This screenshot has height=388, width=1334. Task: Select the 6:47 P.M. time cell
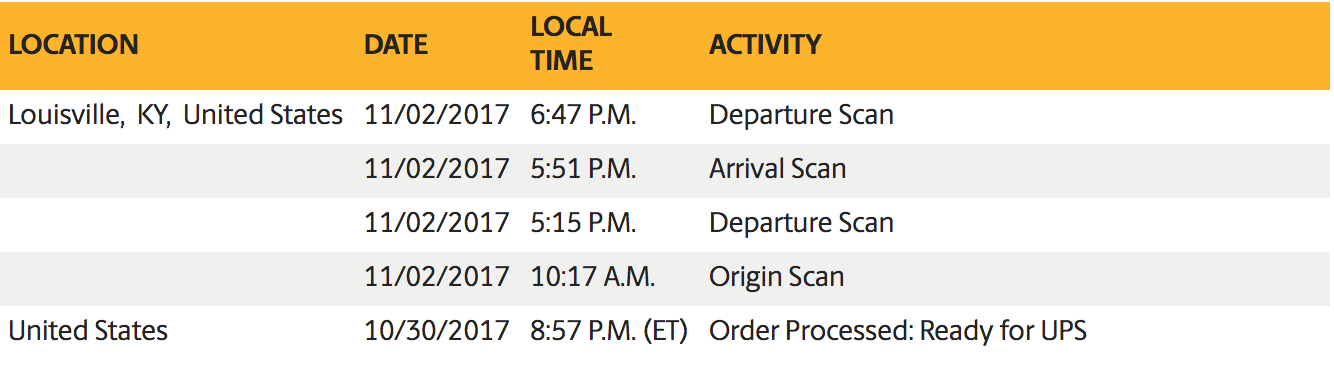pyautogui.click(x=583, y=115)
